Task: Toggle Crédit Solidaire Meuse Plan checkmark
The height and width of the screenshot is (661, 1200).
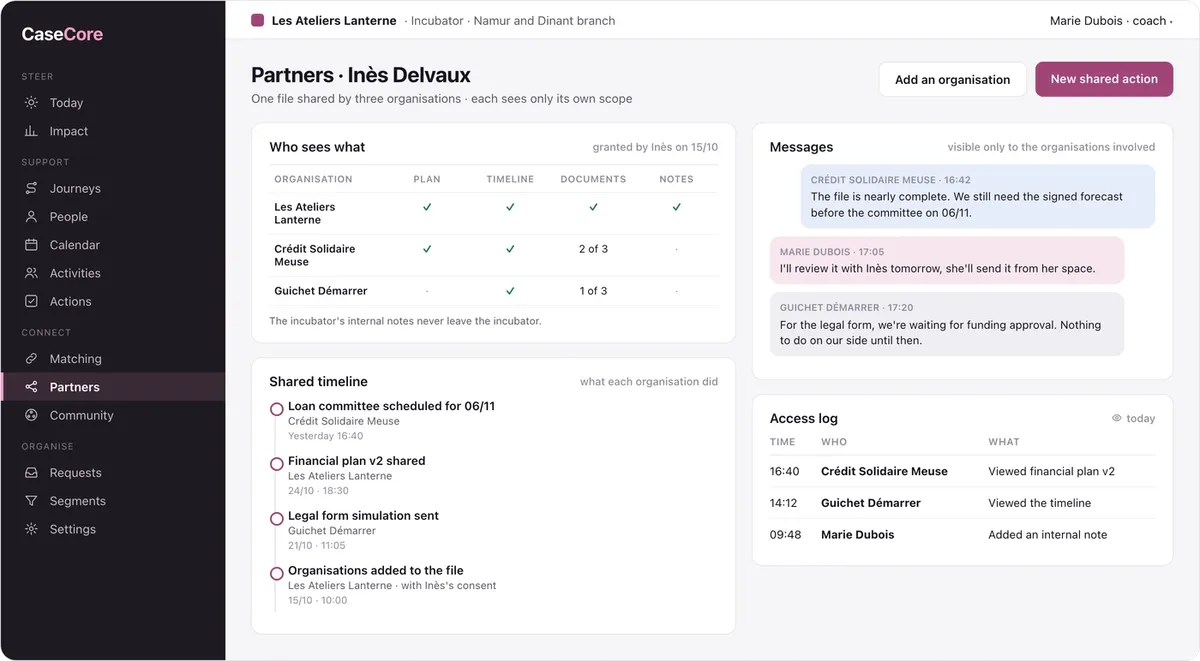Action: pyautogui.click(x=427, y=249)
